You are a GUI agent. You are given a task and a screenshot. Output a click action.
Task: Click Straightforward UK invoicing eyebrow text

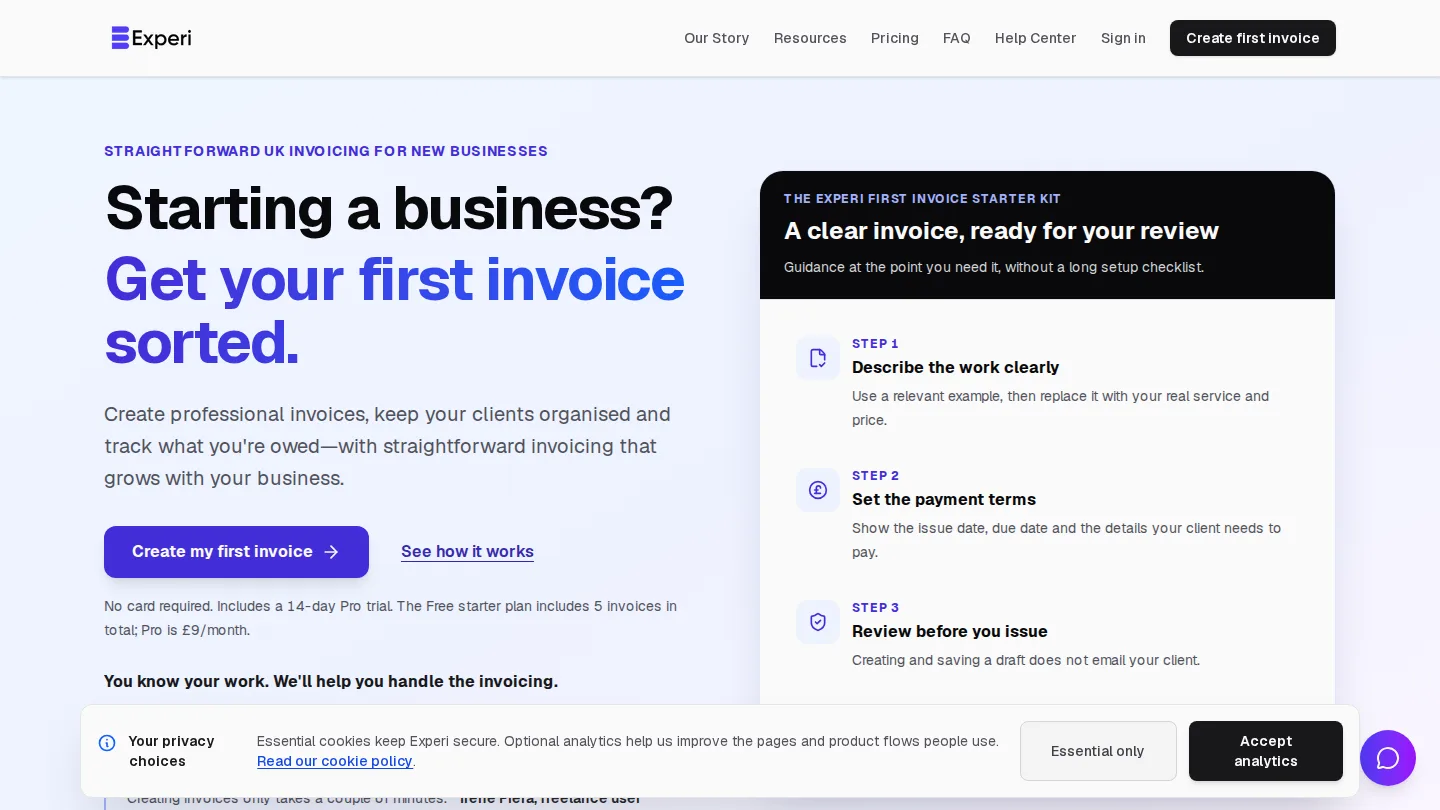[326, 151]
